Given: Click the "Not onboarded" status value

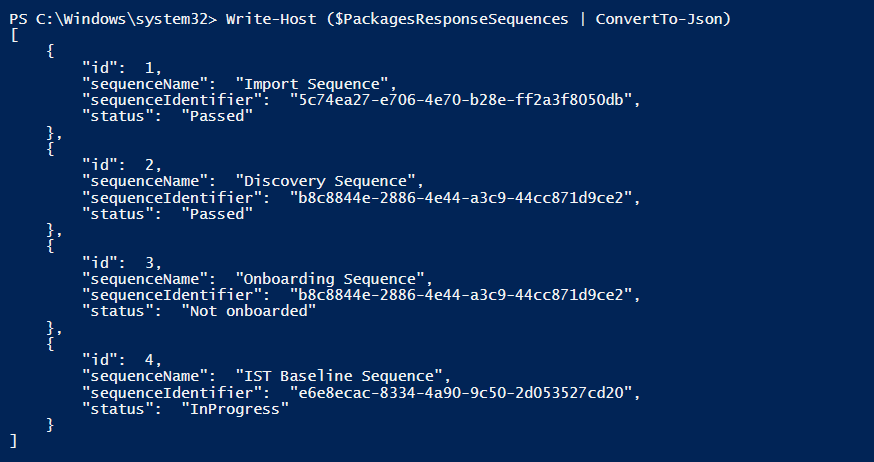Looking at the screenshot, I should (249, 311).
